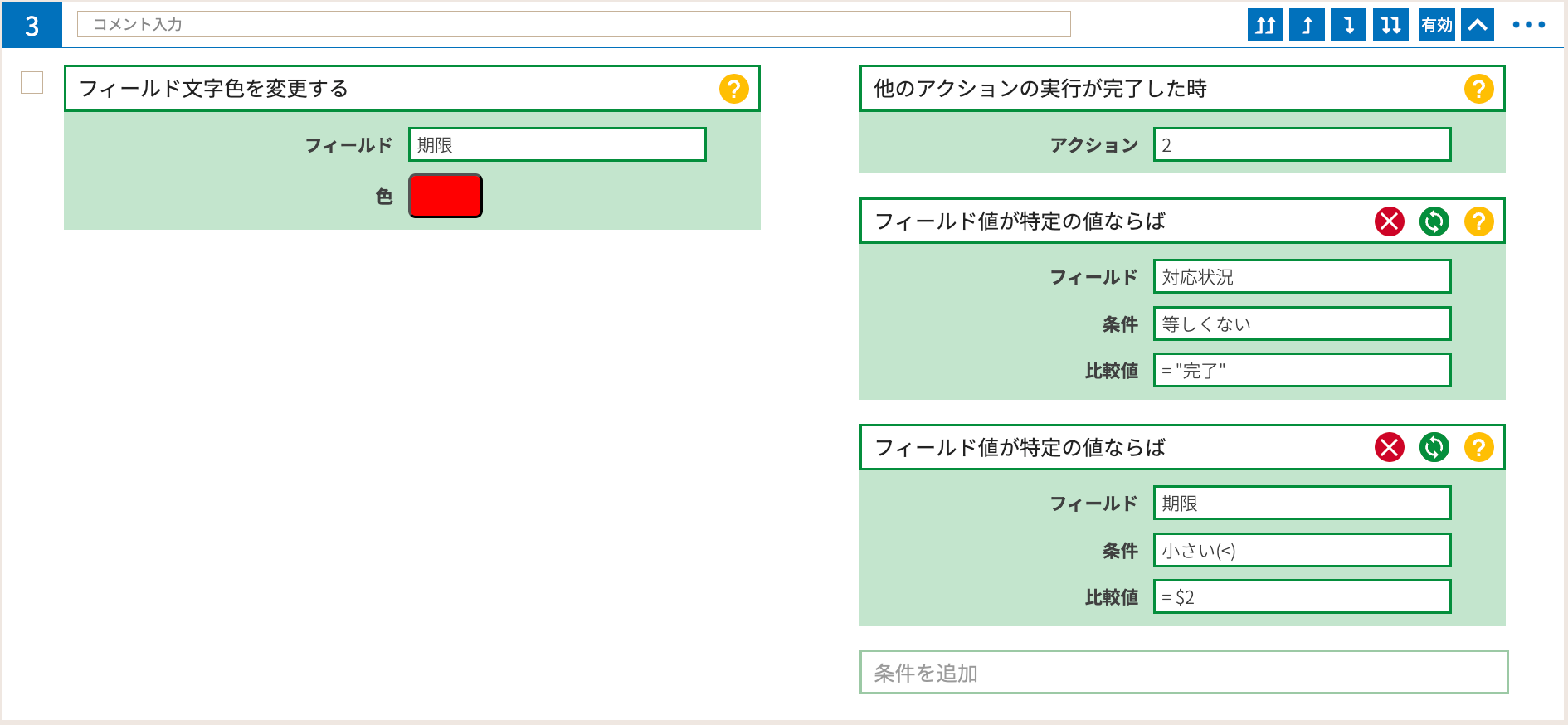Delete the 対応状況 condition with red X
The image size is (1568, 725).
pyautogui.click(x=1390, y=221)
